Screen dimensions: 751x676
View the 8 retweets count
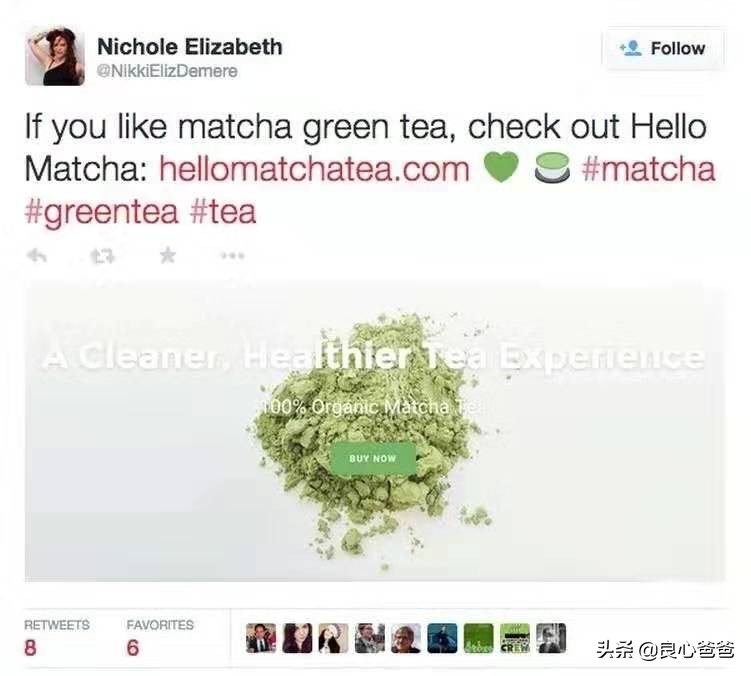[x=30, y=648]
